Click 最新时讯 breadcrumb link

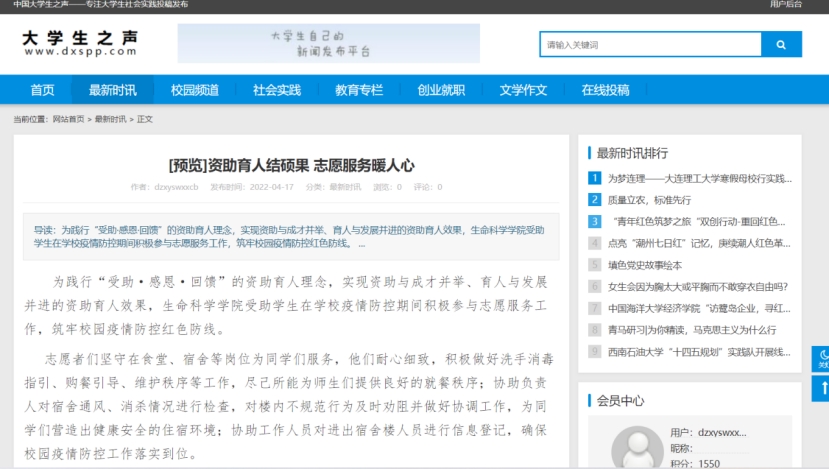click(110, 119)
